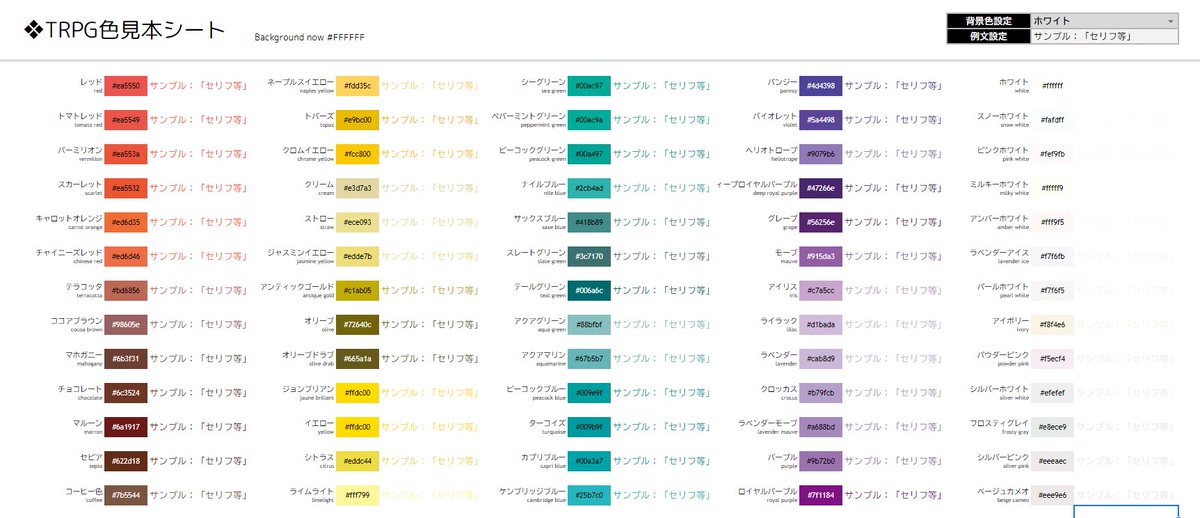
Task: Pick the バーミリオン #ea553a swatch
Action: [x=126, y=154]
